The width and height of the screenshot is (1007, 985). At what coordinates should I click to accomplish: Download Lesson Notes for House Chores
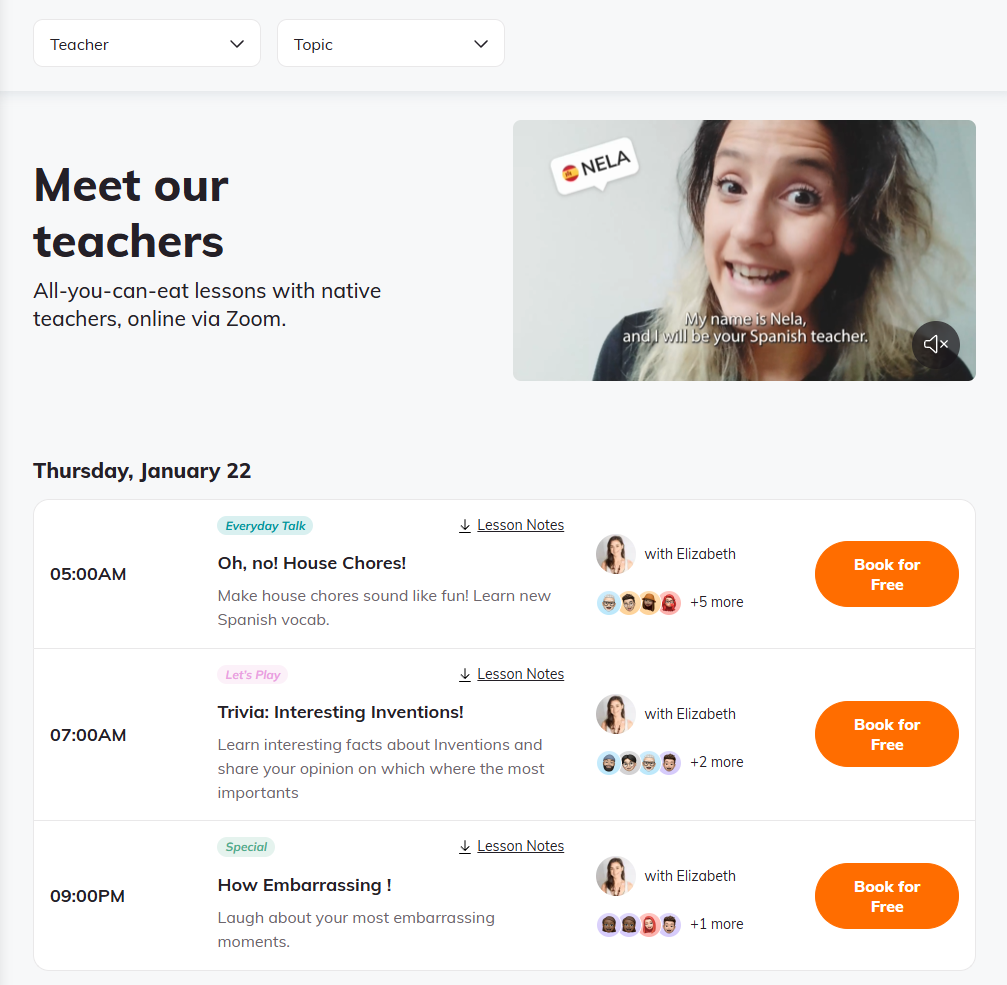point(512,525)
